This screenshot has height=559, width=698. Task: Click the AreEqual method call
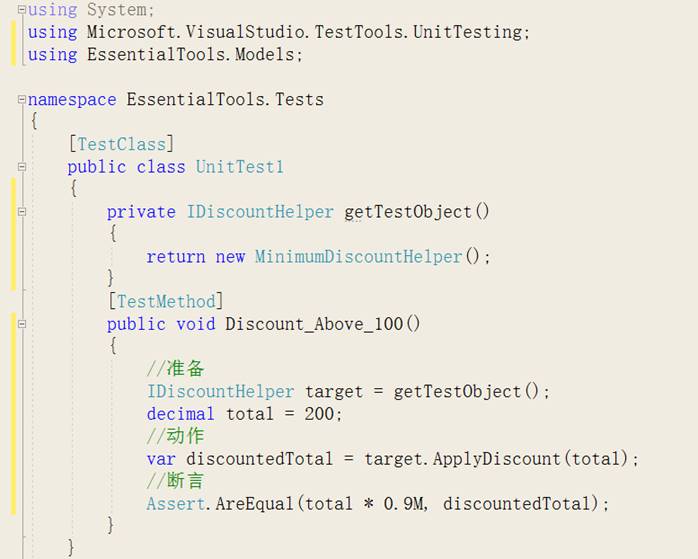tap(256, 503)
